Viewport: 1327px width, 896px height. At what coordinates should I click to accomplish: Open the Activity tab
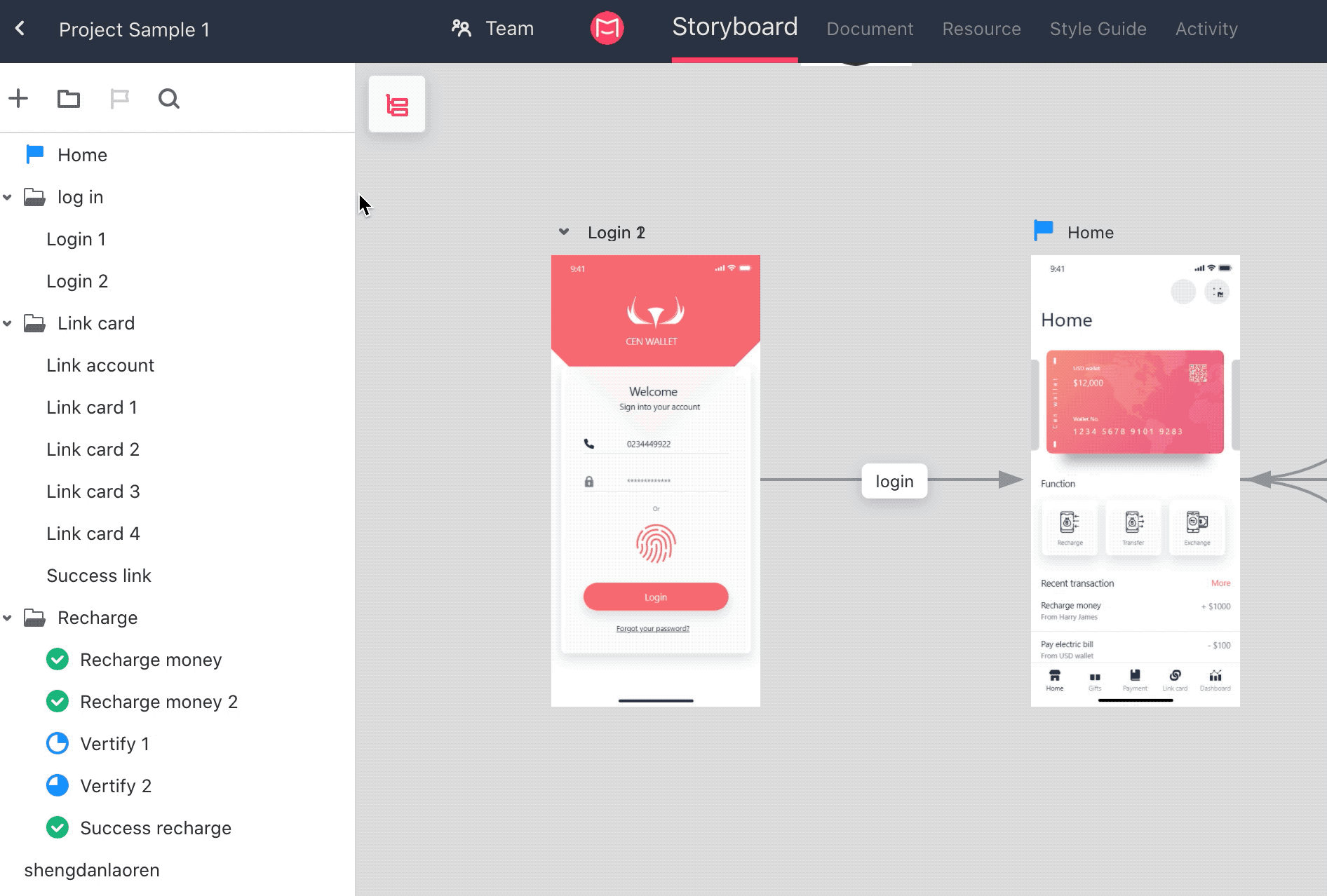pos(1206,29)
